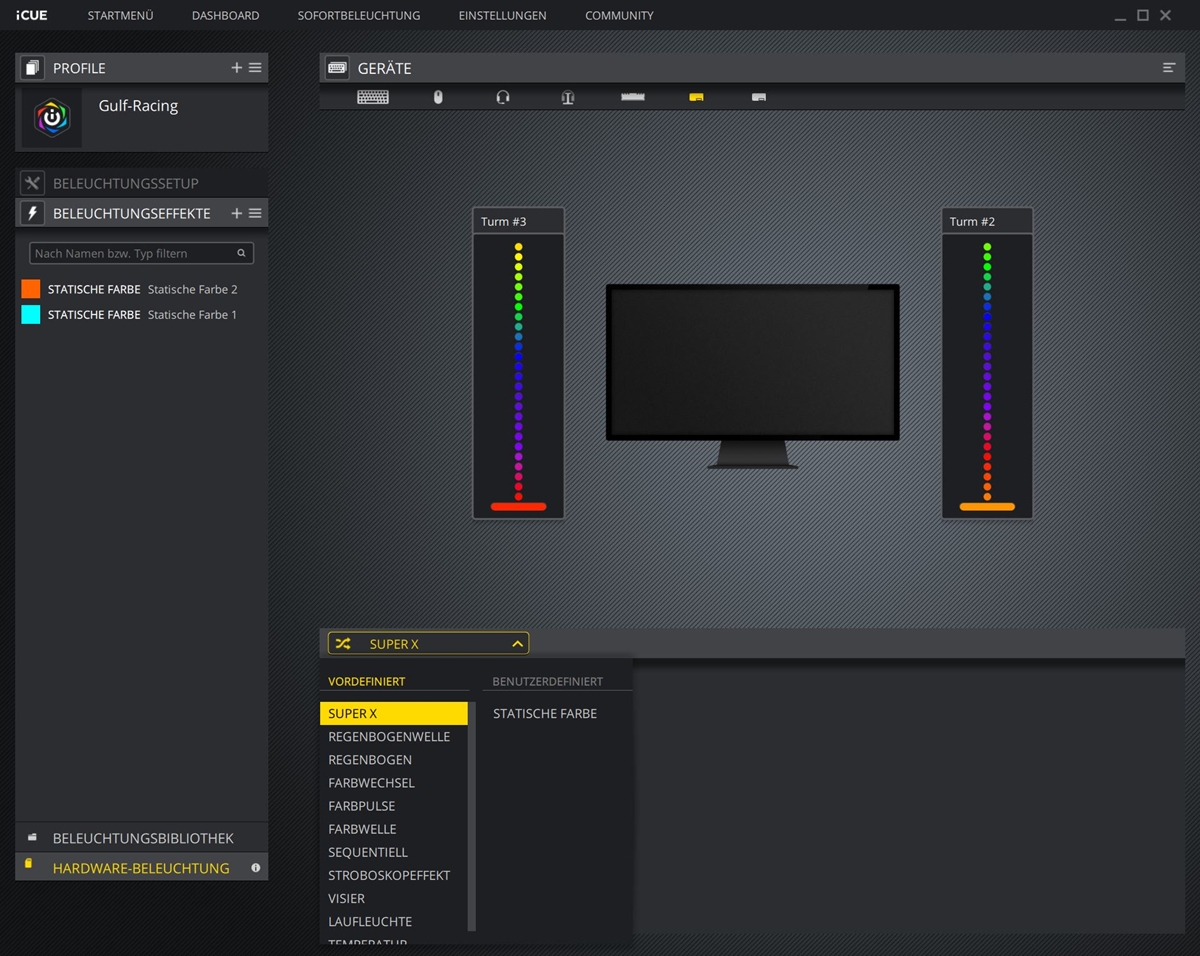This screenshot has width=1200, height=956.
Task: Switch to the Benutzerdefiniert tab
Action: [x=548, y=681]
